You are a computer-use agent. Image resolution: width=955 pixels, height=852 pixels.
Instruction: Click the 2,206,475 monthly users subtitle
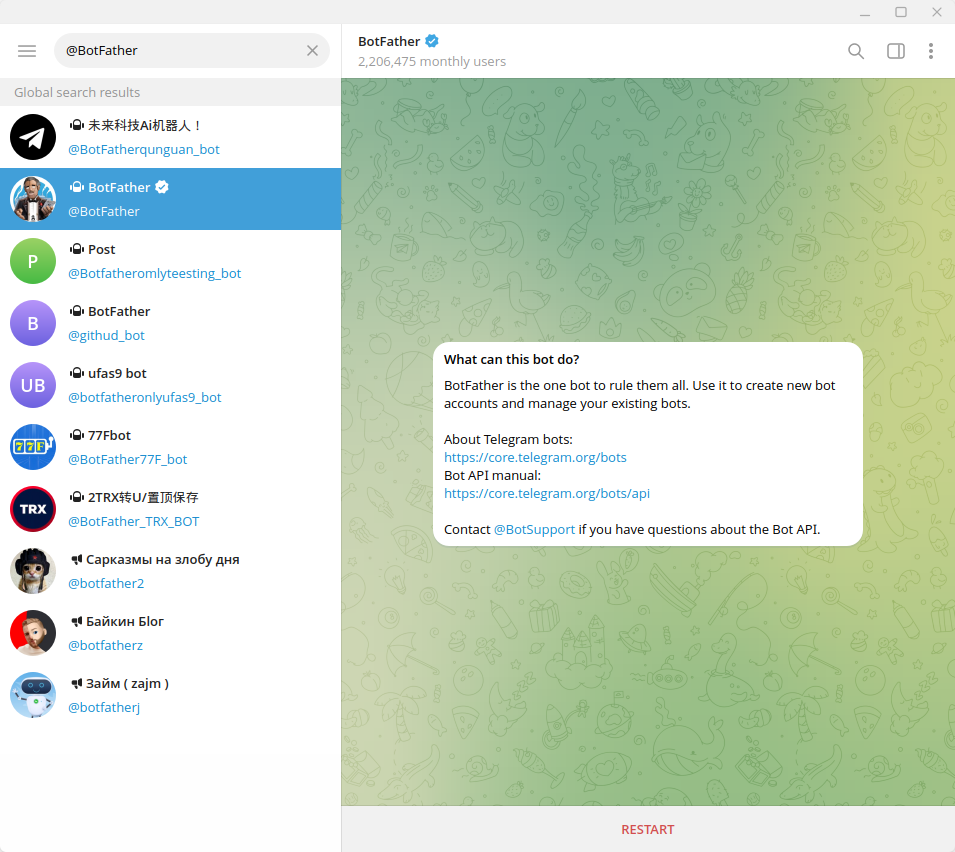point(432,62)
